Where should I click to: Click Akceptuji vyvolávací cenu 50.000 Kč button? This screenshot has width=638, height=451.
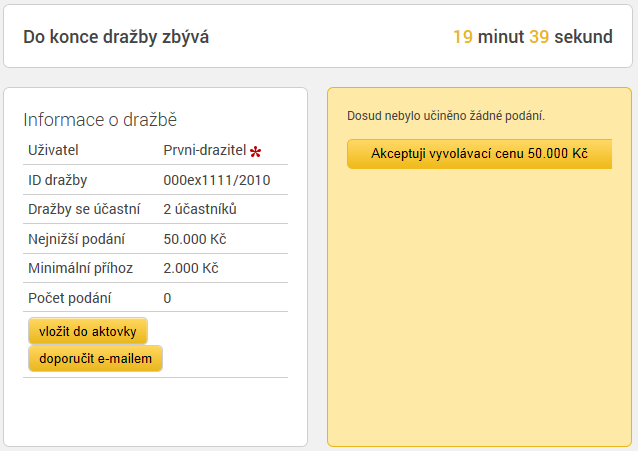[479, 154]
